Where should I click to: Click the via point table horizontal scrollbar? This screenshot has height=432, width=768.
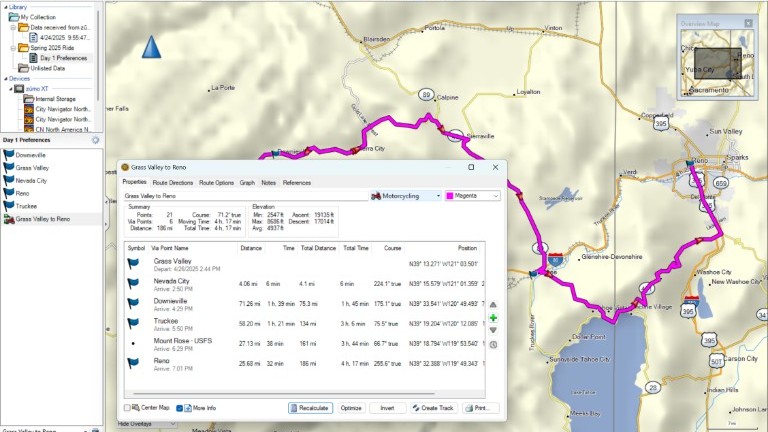pyautogui.click(x=284, y=393)
